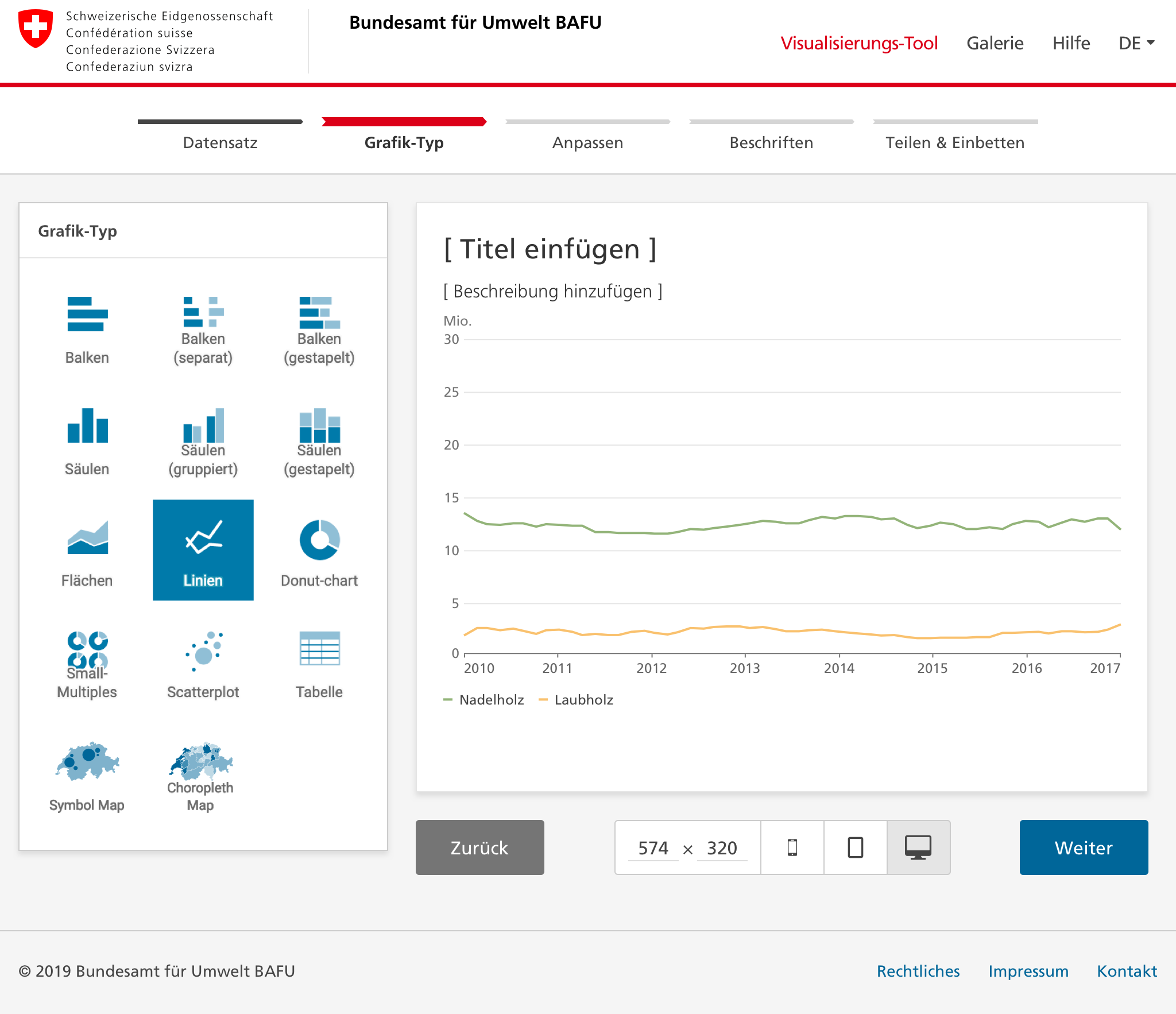Screen dimensions: 1176x1014
Task: Select the Donut-chart icon
Action: point(319,540)
